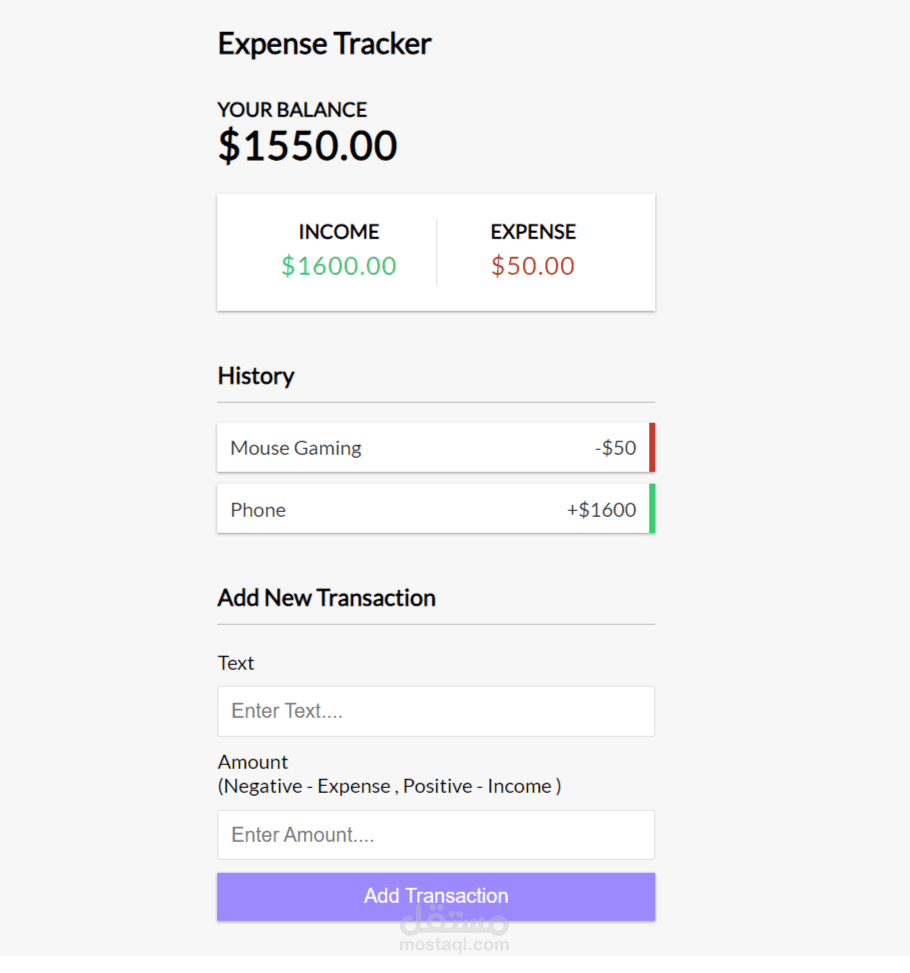Select the Phone transaction entry

(x=400, y=509)
